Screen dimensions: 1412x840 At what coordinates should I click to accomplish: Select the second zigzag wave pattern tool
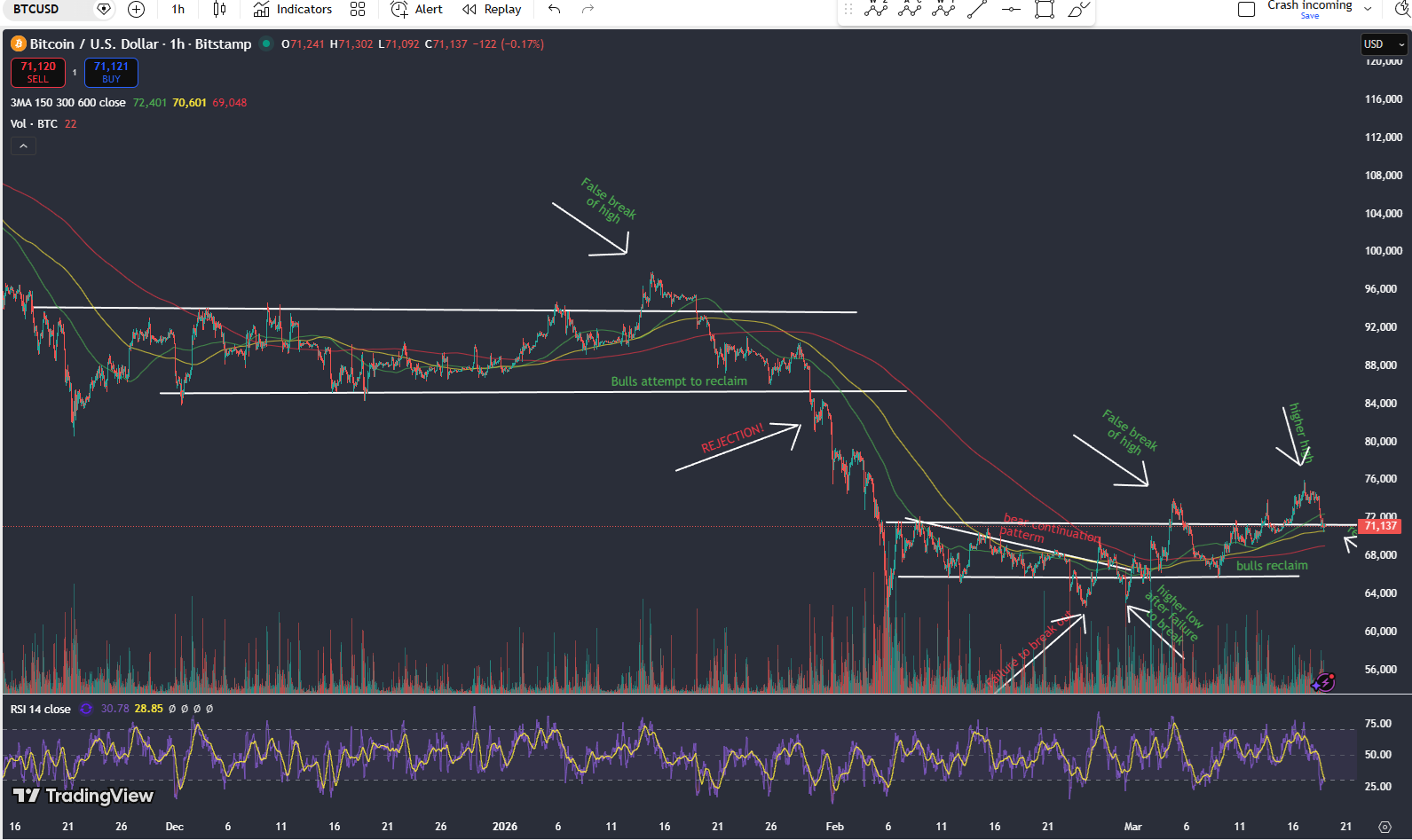pyautogui.click(x=910, y=9)
